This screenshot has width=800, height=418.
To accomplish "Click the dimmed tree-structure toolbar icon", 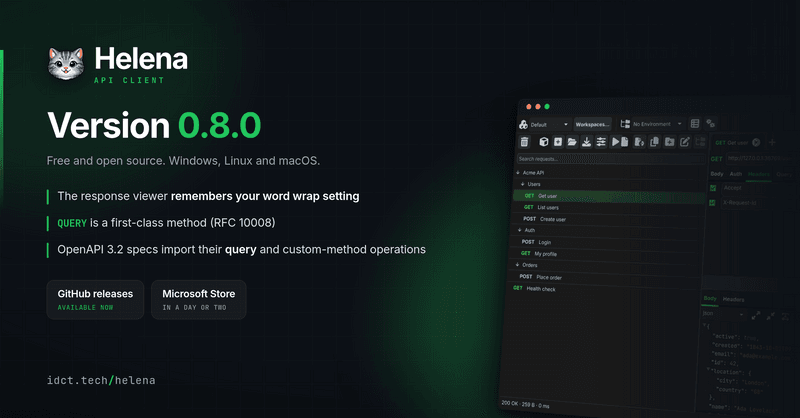I will pyautogui.click(x=700, y=142).
